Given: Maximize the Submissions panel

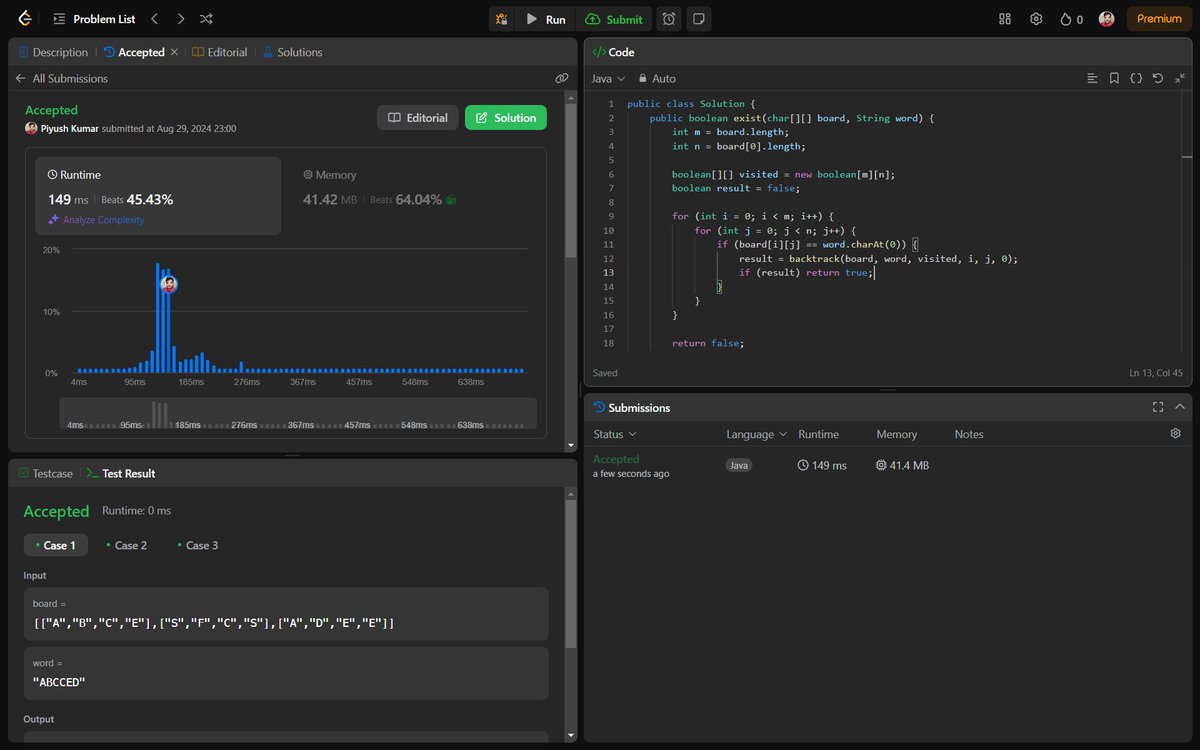Looking at the screenshot, I should (1158, 407).
